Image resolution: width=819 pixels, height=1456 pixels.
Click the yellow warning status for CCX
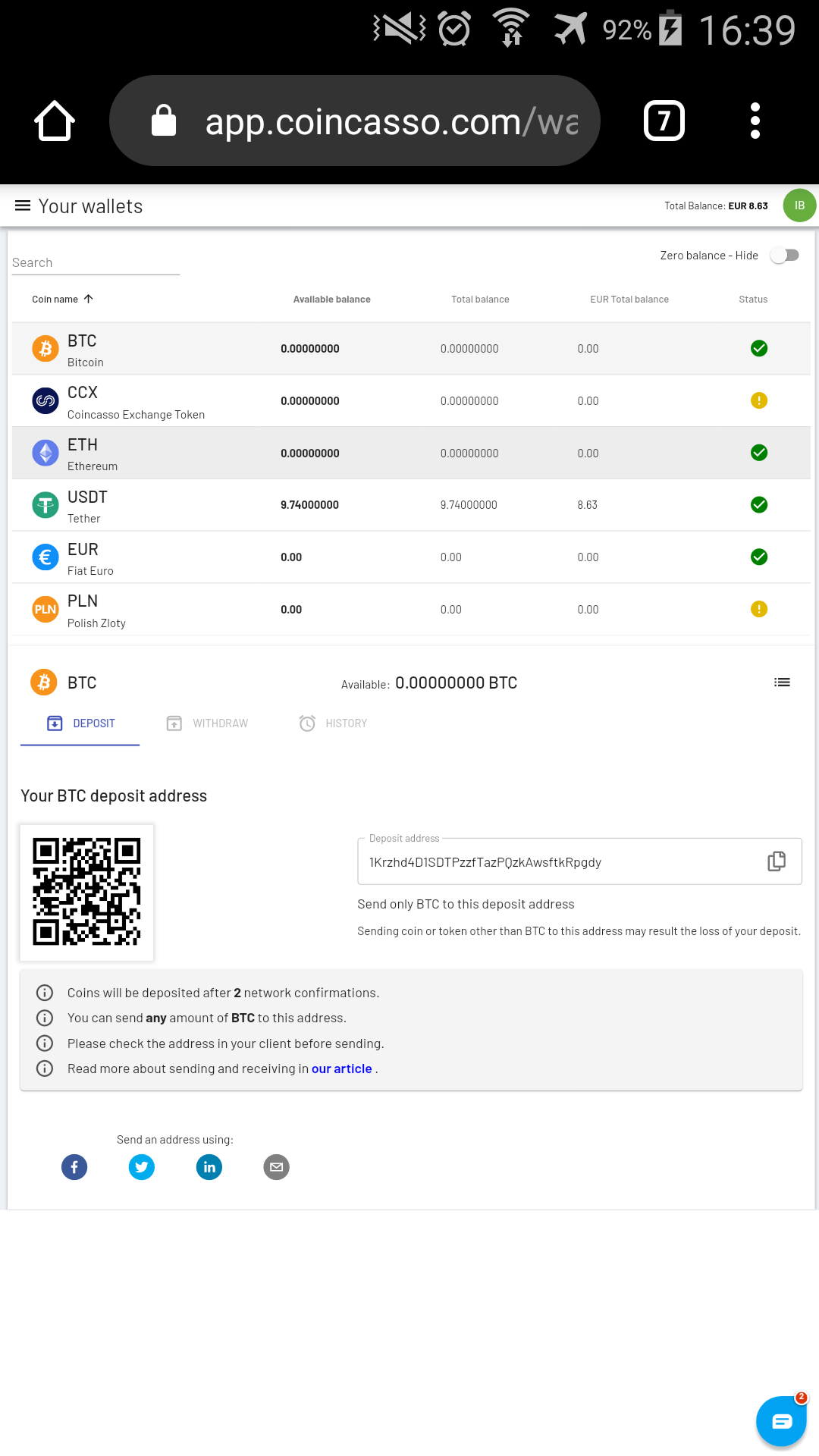(759, 400)
